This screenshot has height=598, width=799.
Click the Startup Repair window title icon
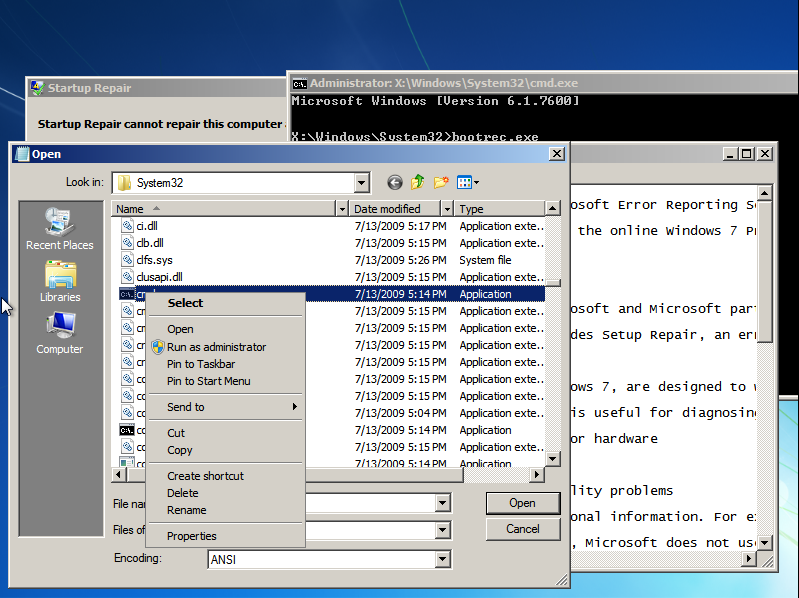pyautogui.click(x=37, y=88)
